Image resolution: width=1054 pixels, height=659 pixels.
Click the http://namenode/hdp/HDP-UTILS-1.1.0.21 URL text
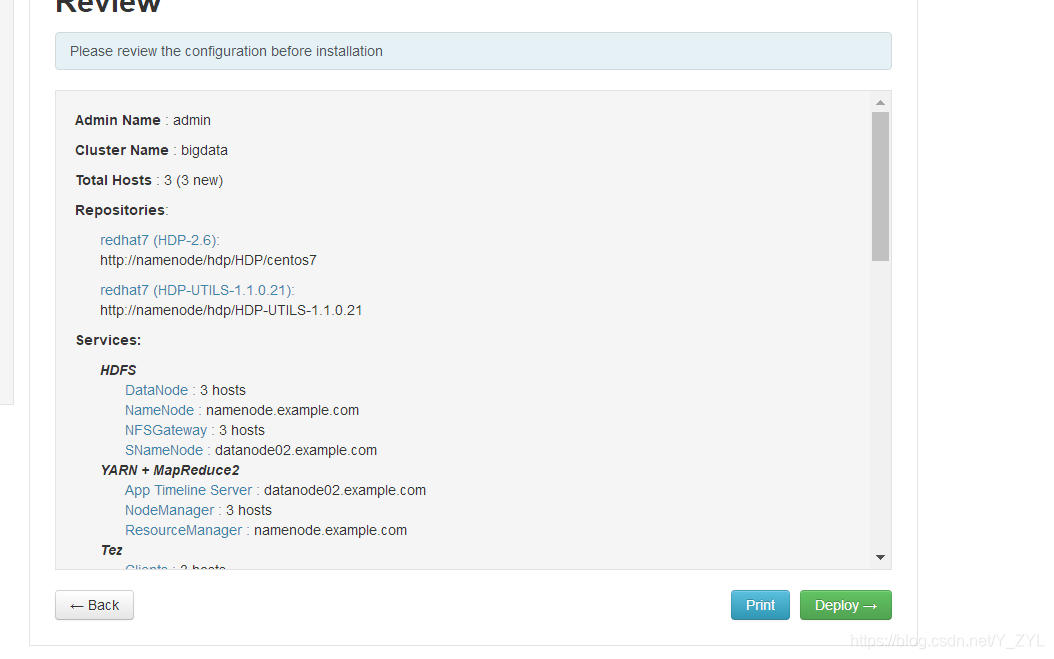[231, 311]
